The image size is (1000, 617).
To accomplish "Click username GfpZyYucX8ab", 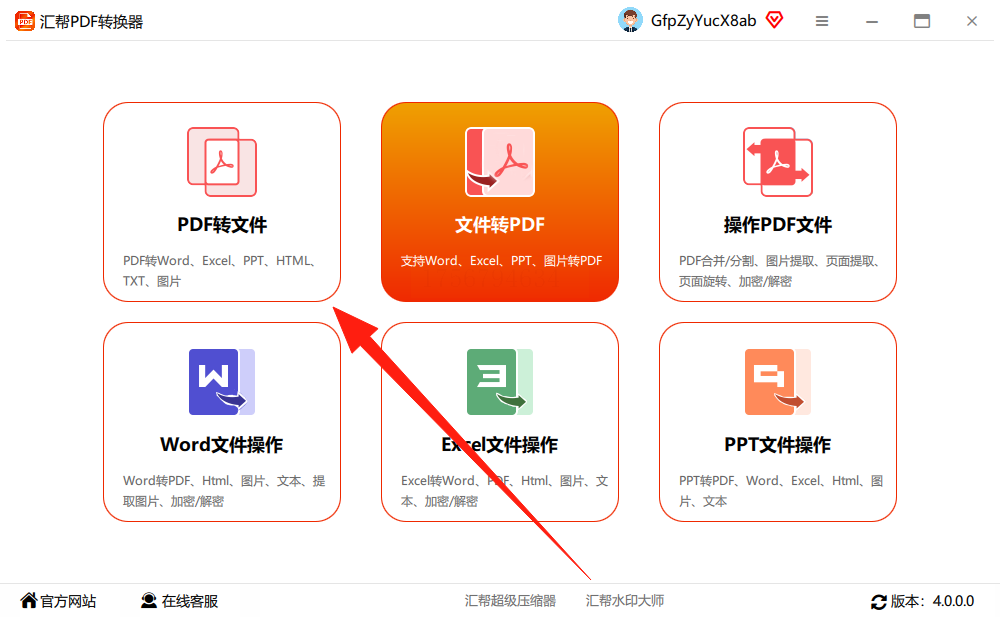I will (x=703, y=21).
